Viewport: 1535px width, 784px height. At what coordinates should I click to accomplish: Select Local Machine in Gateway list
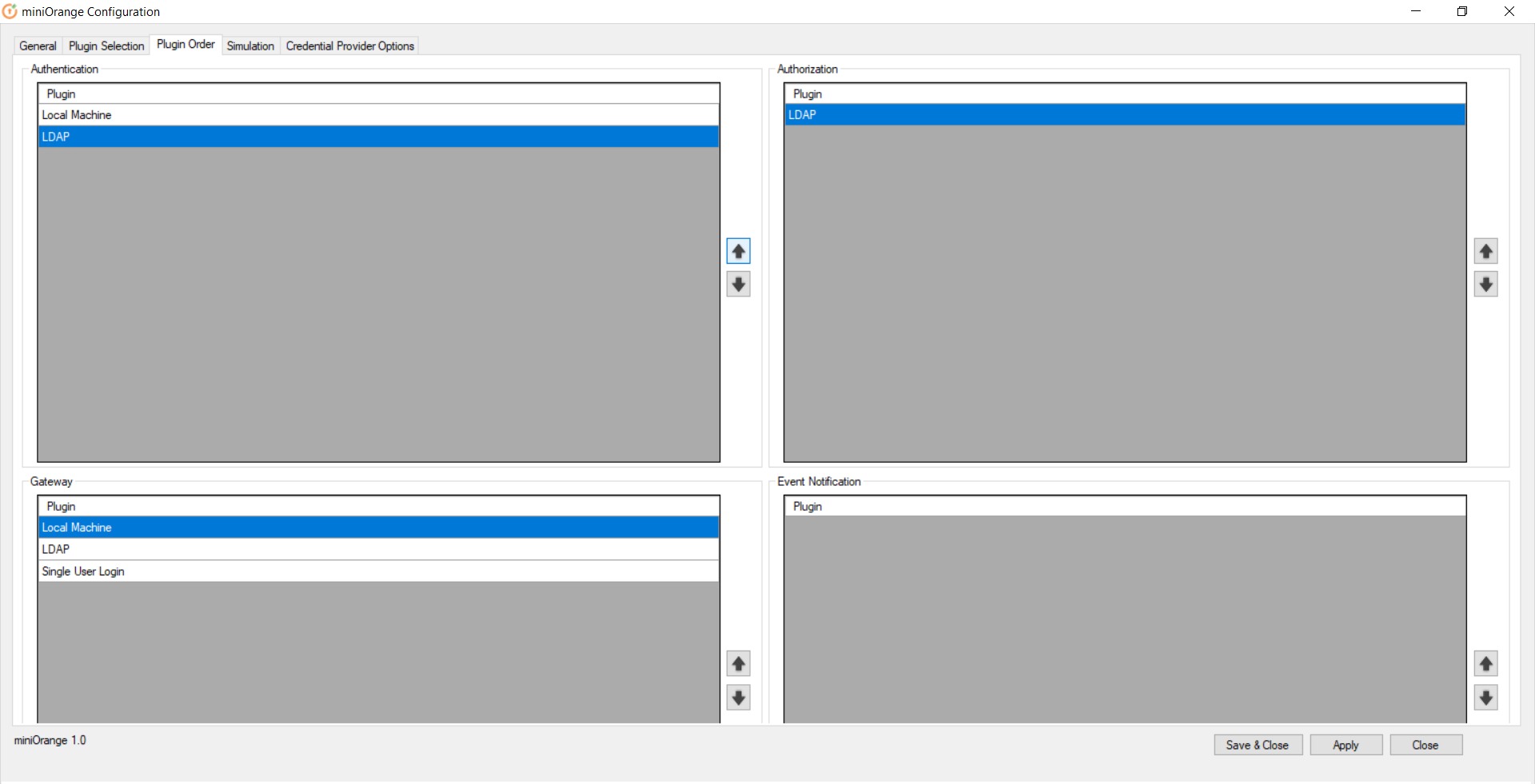379,527
